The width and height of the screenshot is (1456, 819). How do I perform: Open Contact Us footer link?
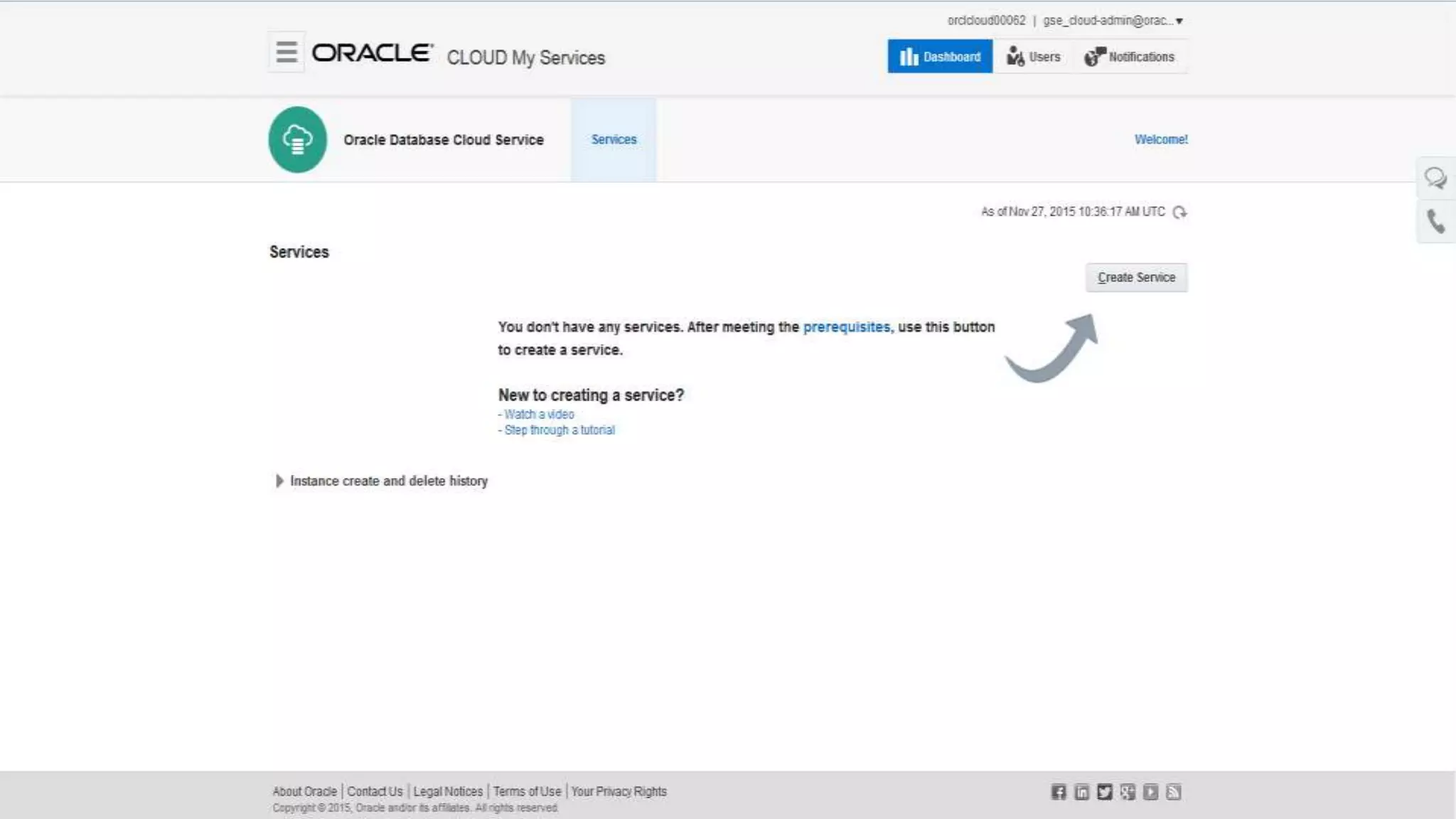[x=375, y=791]
